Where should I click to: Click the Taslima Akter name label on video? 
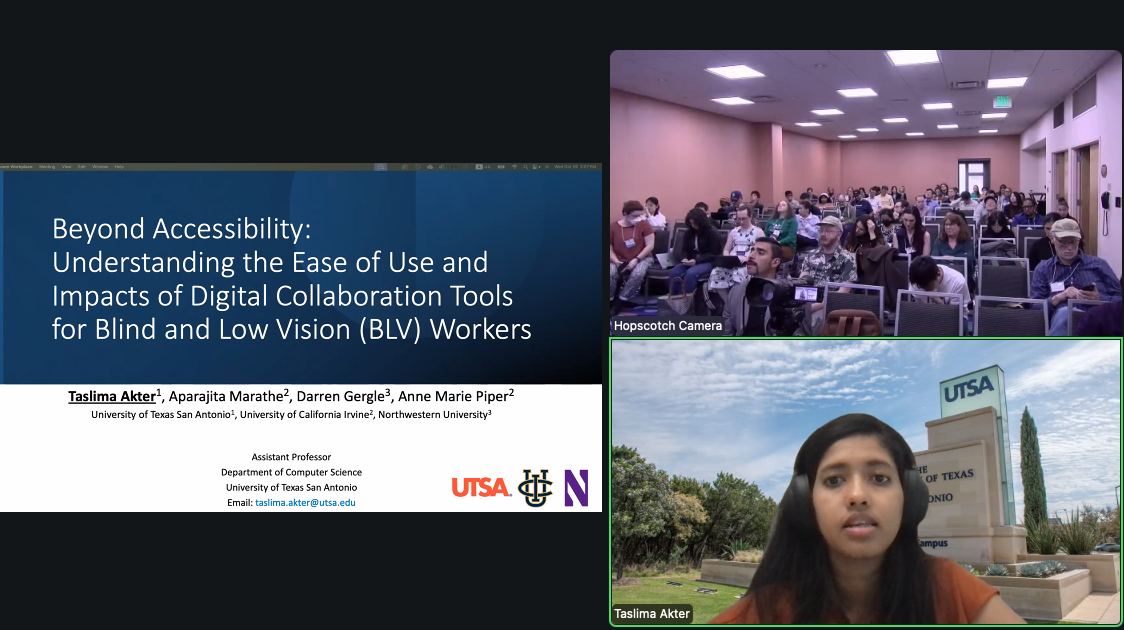[x=652, y=613]
